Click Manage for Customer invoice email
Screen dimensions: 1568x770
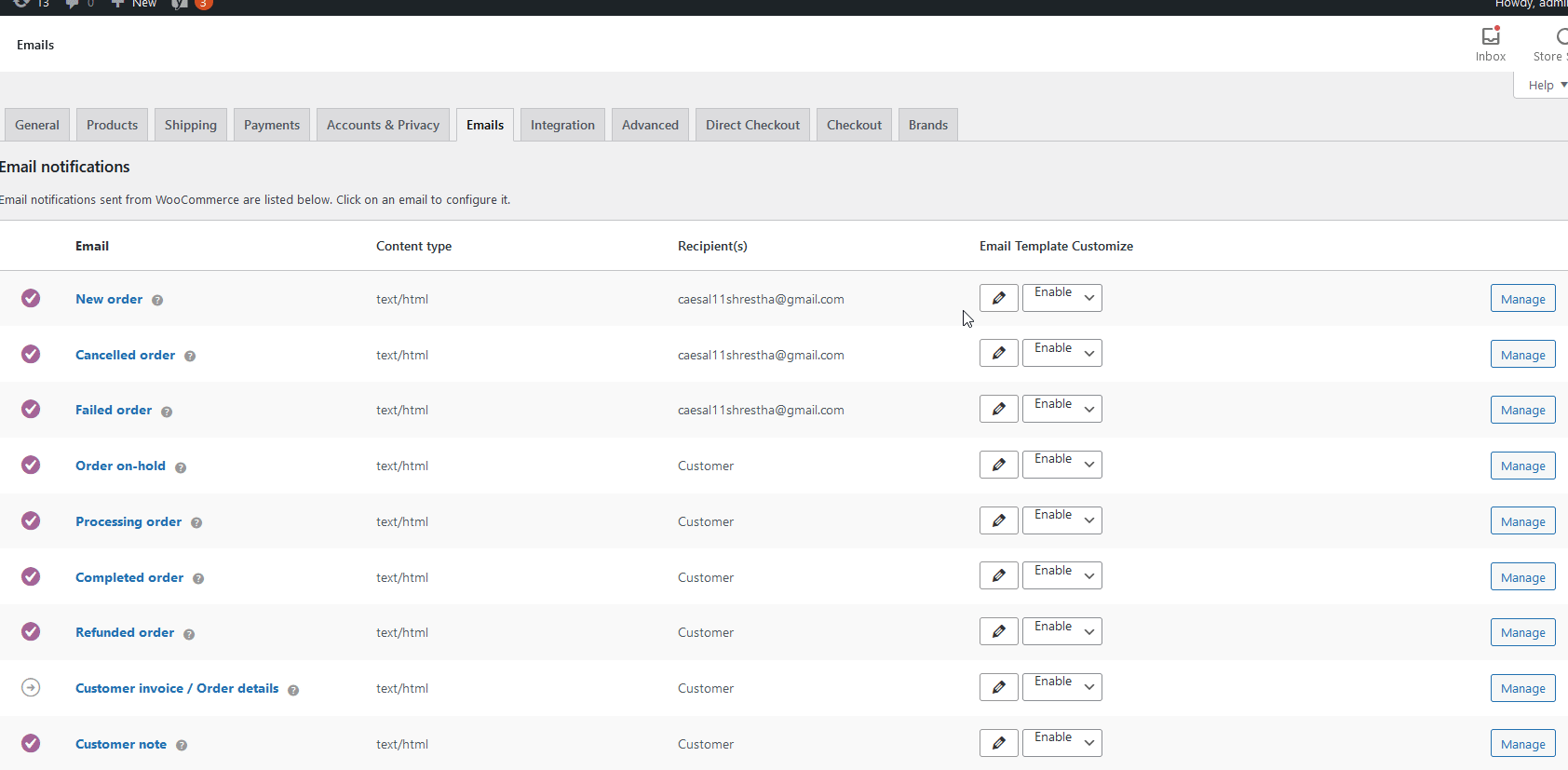pos(1522,688)
